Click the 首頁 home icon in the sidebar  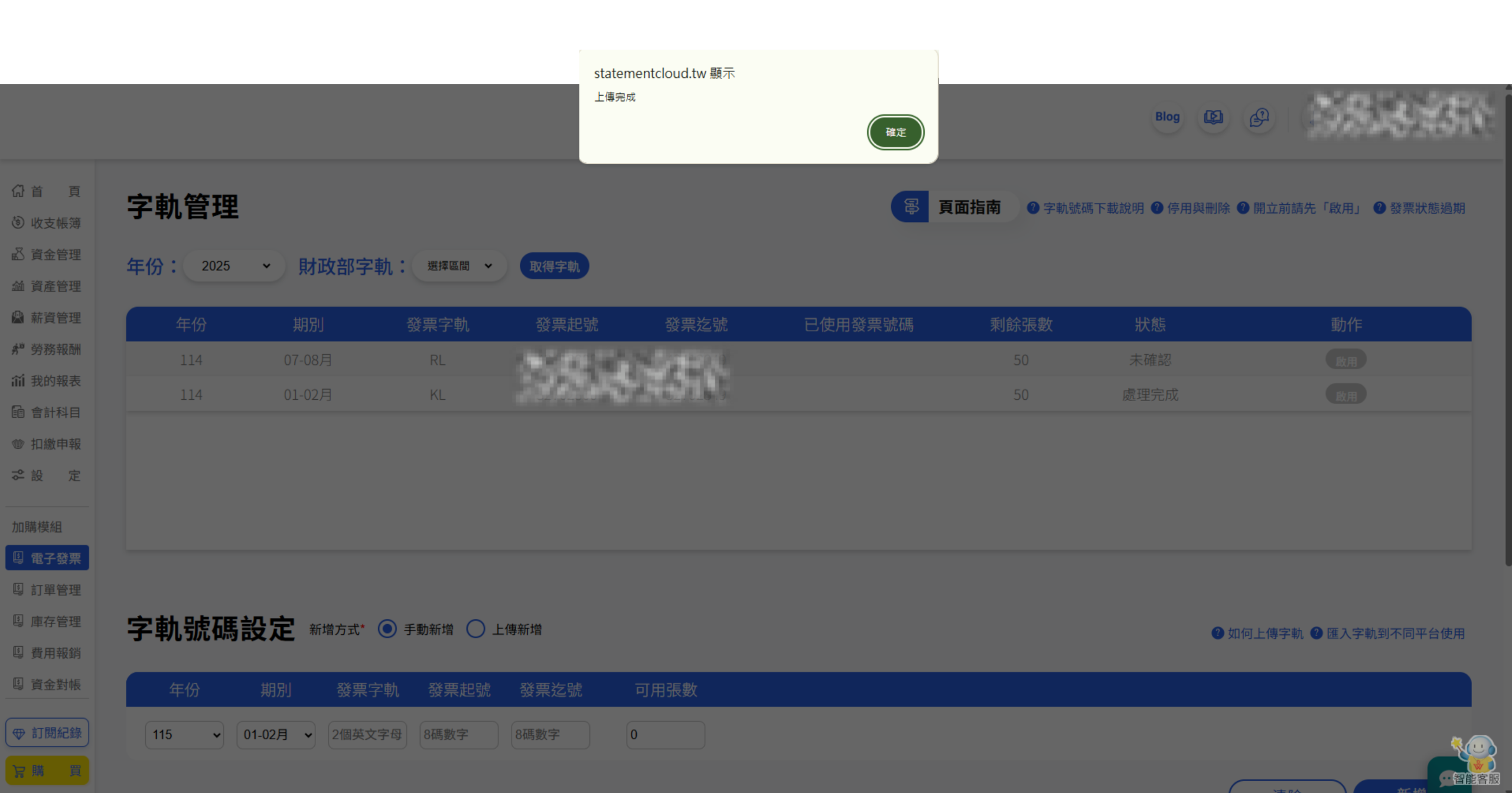18,191
